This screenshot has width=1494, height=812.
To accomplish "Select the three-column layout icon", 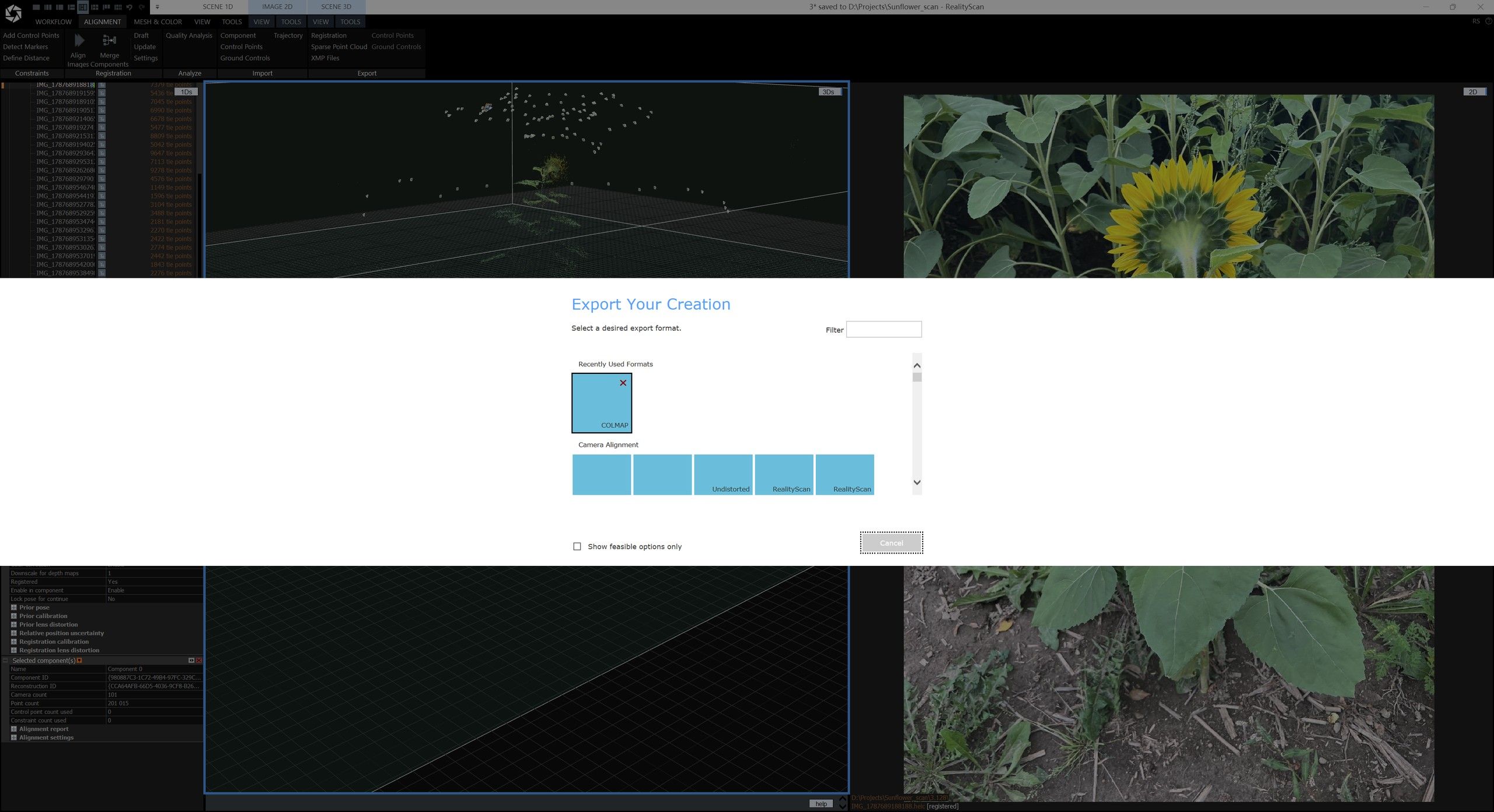I will (48, 7).
